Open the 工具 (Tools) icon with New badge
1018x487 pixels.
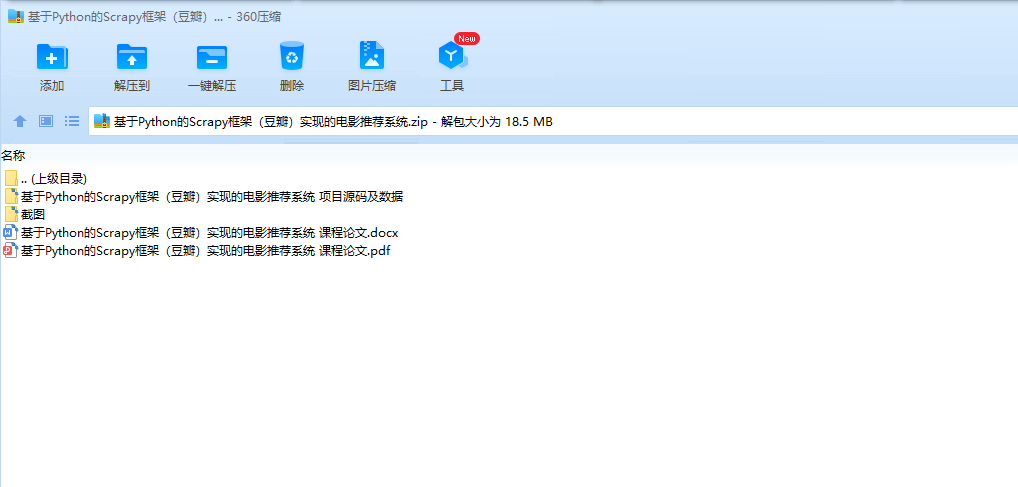tap(452, 56)
